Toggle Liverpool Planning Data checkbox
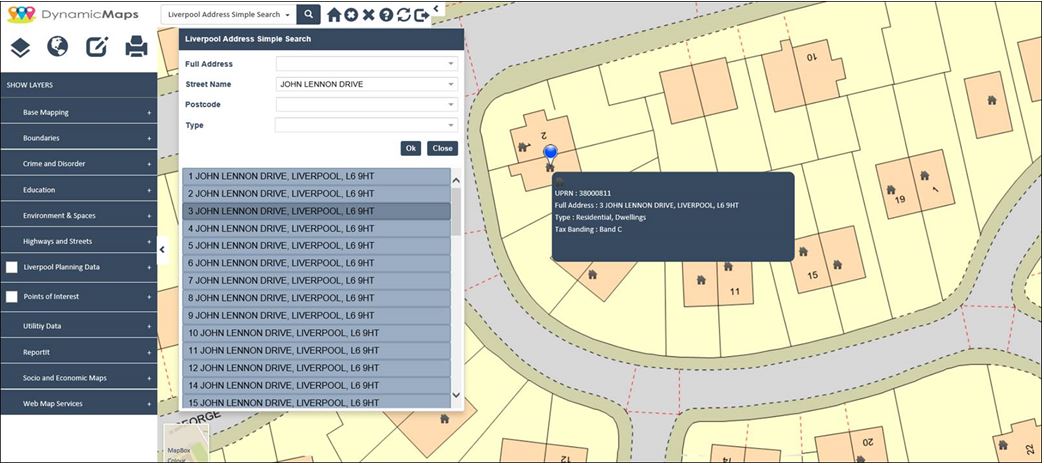The height and width of the screenshot is (465, 1044). (12, 267)
